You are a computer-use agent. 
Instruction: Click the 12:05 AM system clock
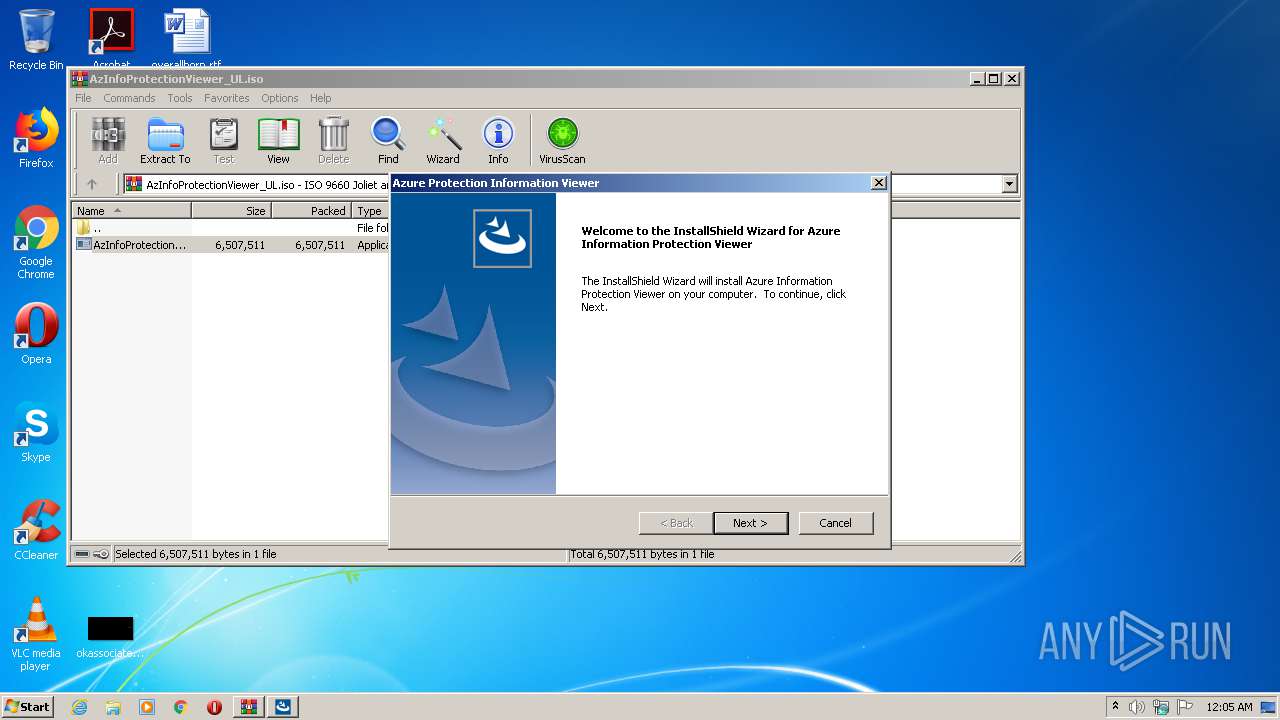1229,707
